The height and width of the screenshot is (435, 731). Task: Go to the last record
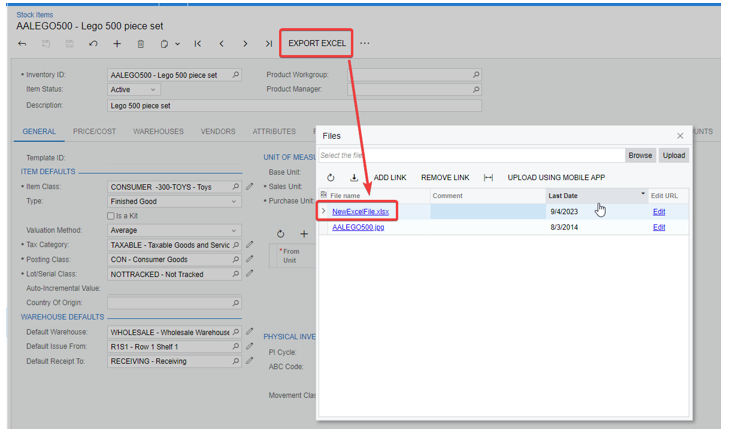tap(269, 44)
